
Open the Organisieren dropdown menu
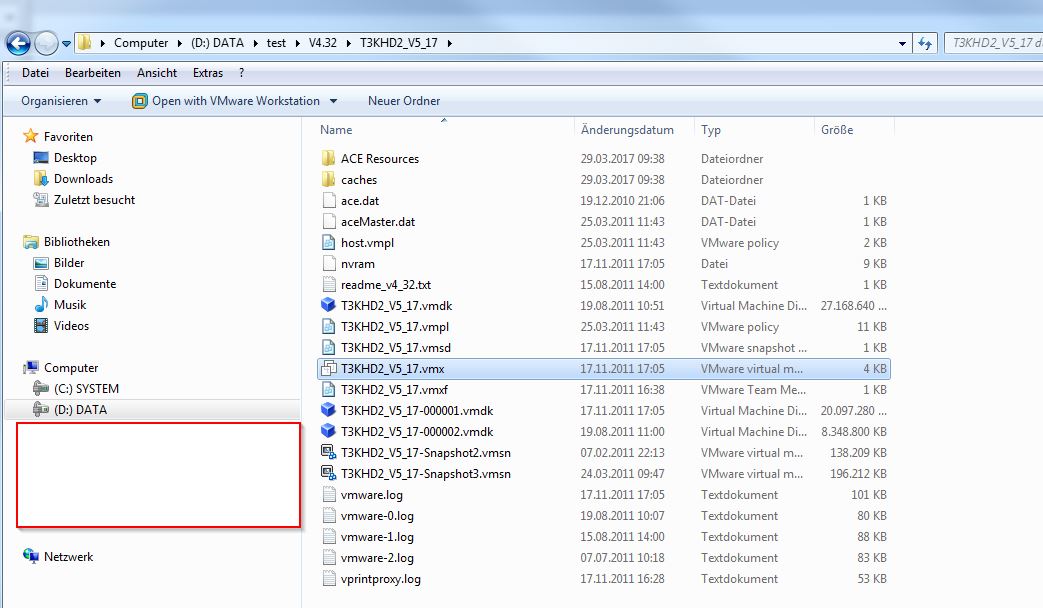61,101
